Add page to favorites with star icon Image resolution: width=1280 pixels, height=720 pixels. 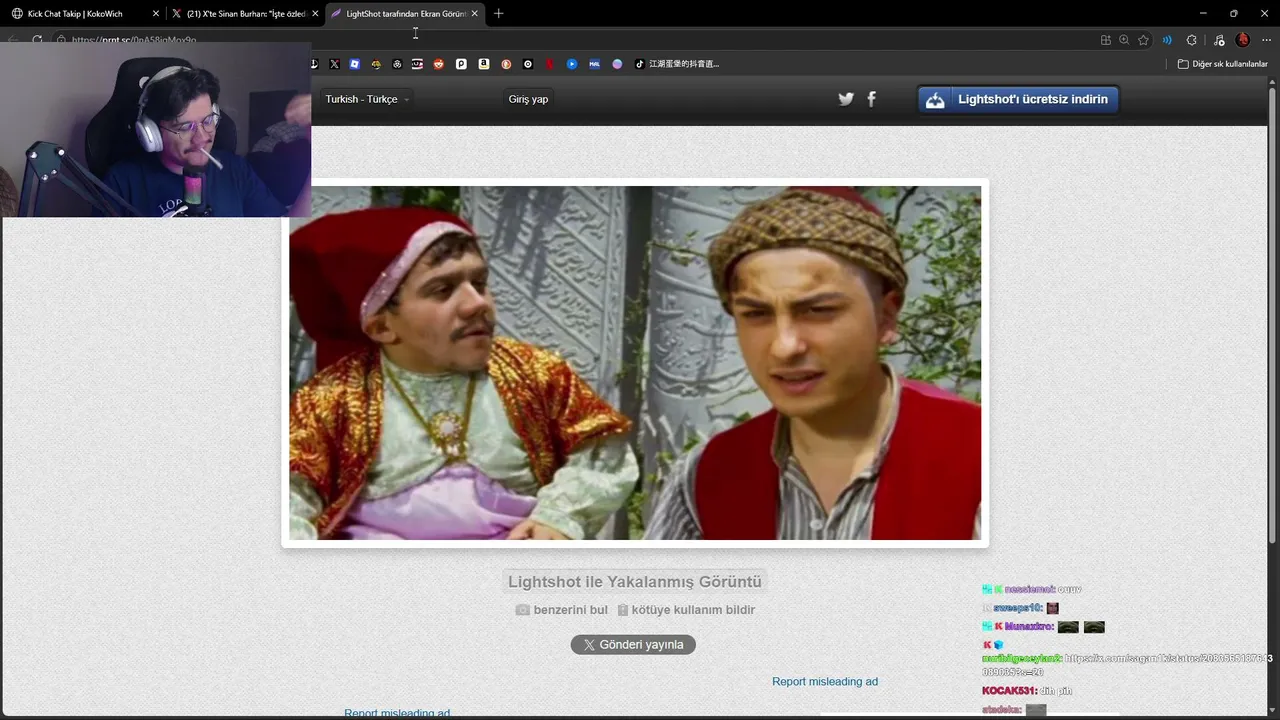pos(1144,40)
